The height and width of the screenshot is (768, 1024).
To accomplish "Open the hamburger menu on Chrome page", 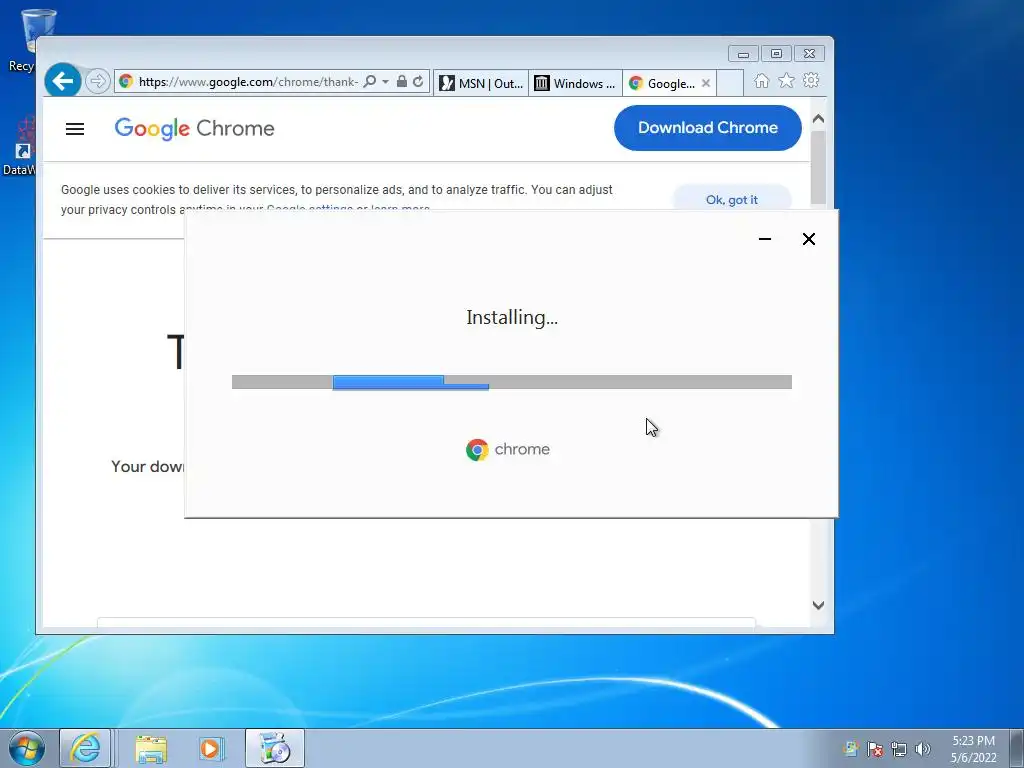I will tap(75, 129).
